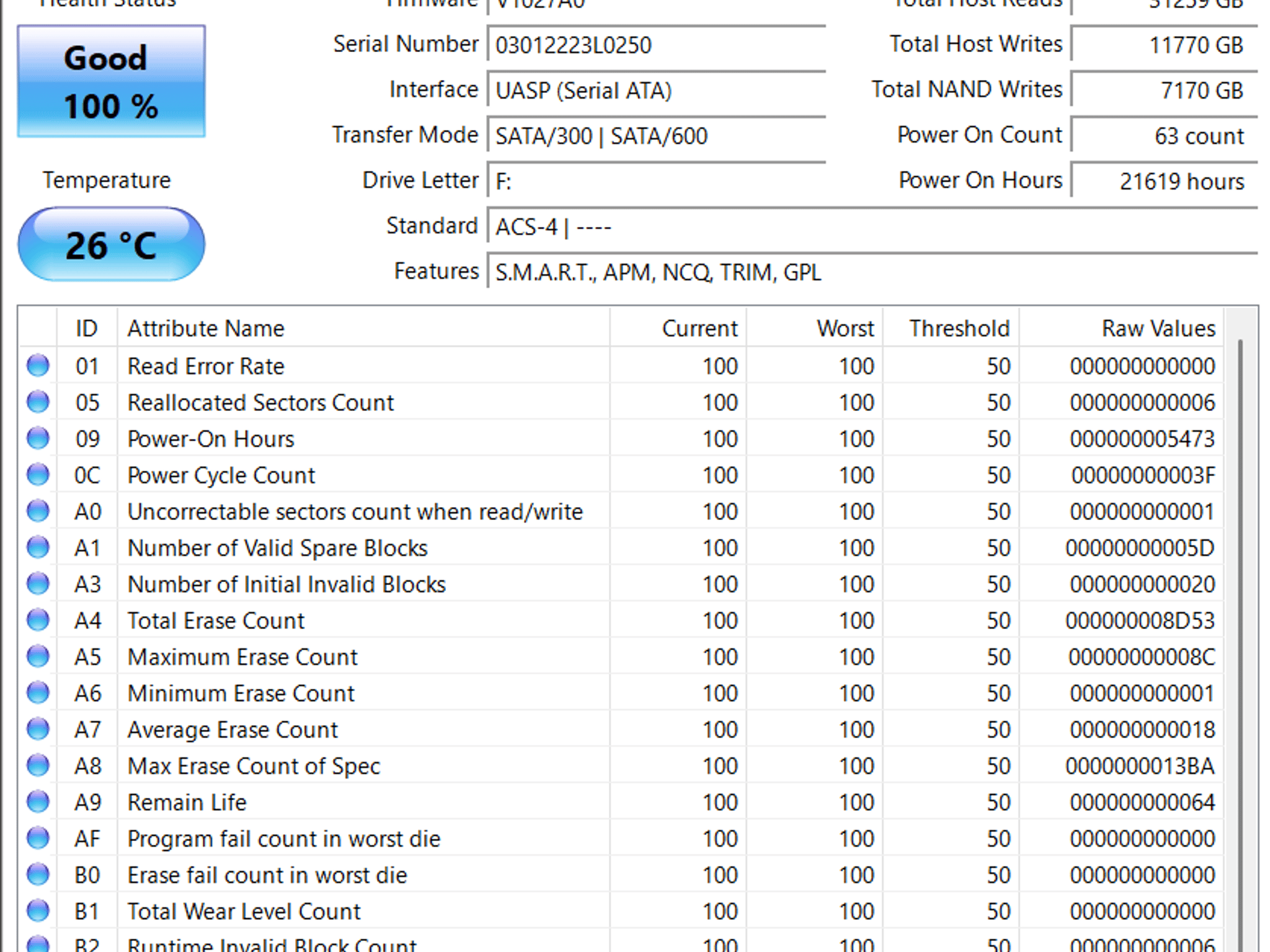Click the 26 °C temperature button

112,244
